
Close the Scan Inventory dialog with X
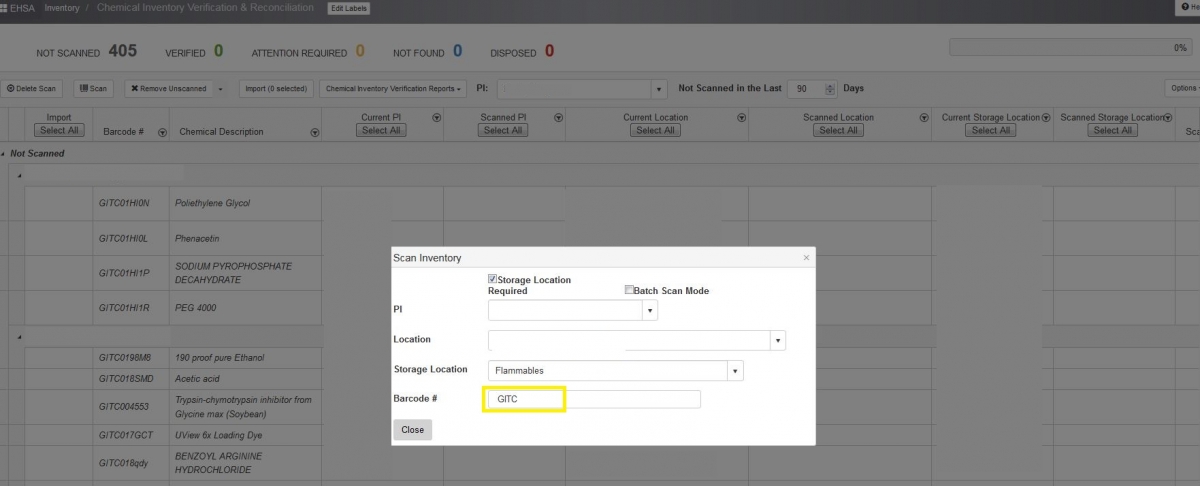(x=806, y=258)
